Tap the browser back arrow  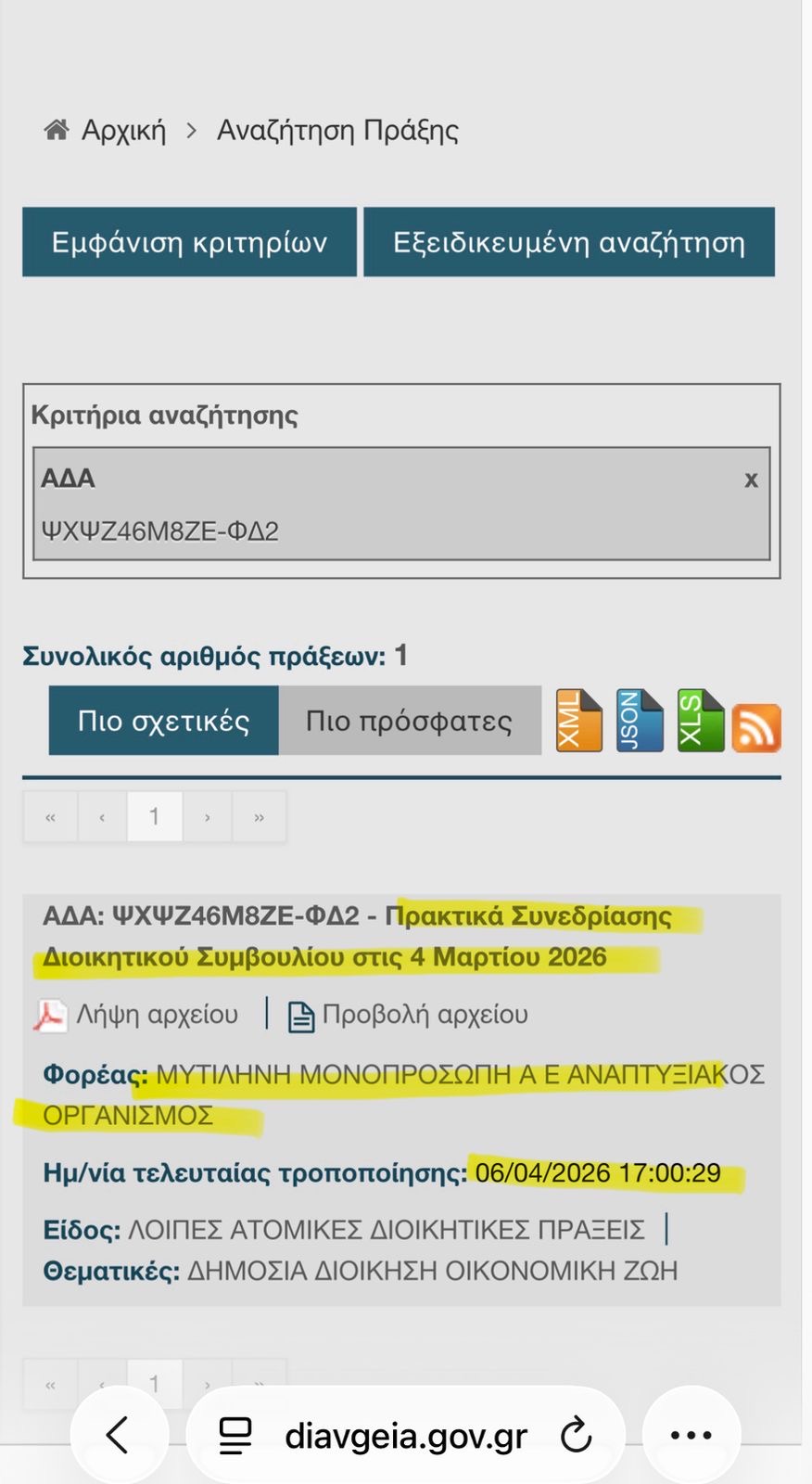coord(119,1435)
